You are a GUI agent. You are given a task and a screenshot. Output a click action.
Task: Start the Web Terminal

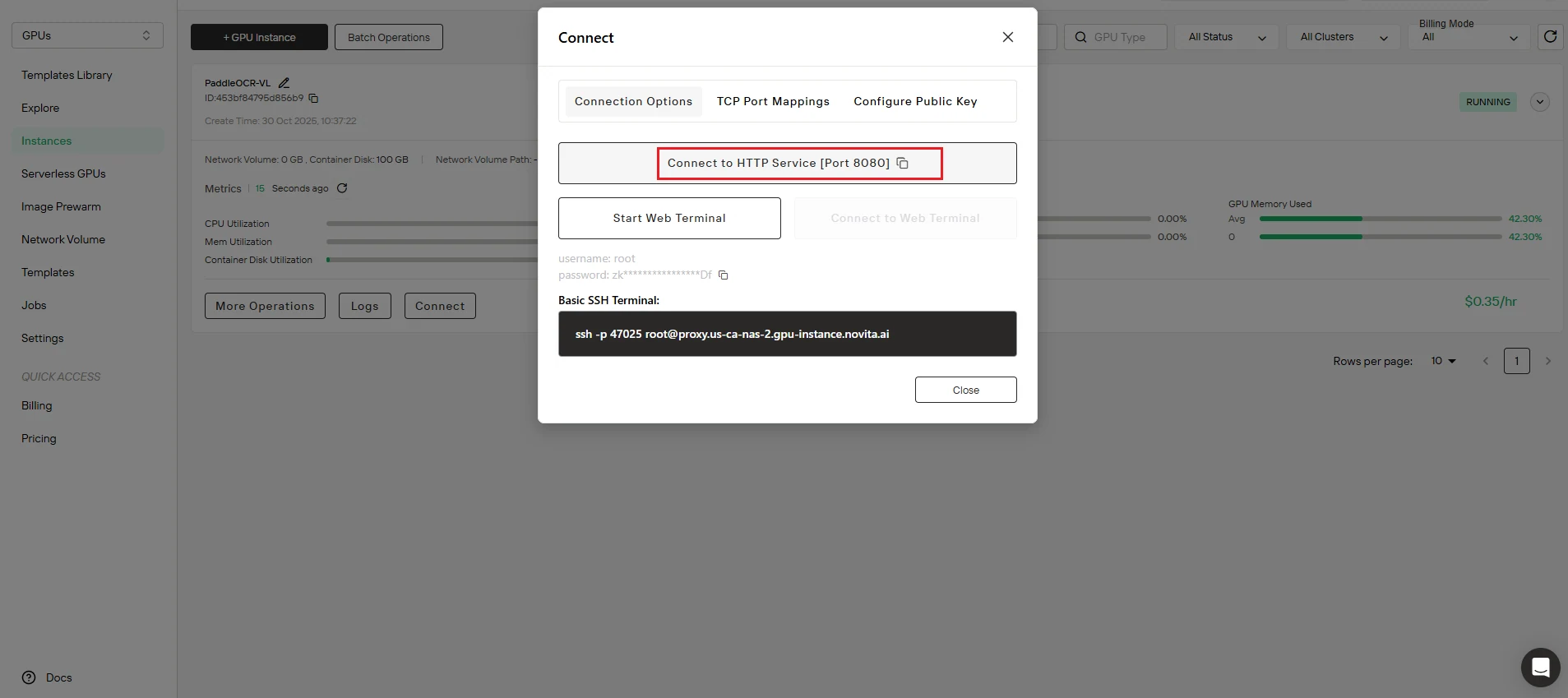(669, 218)
